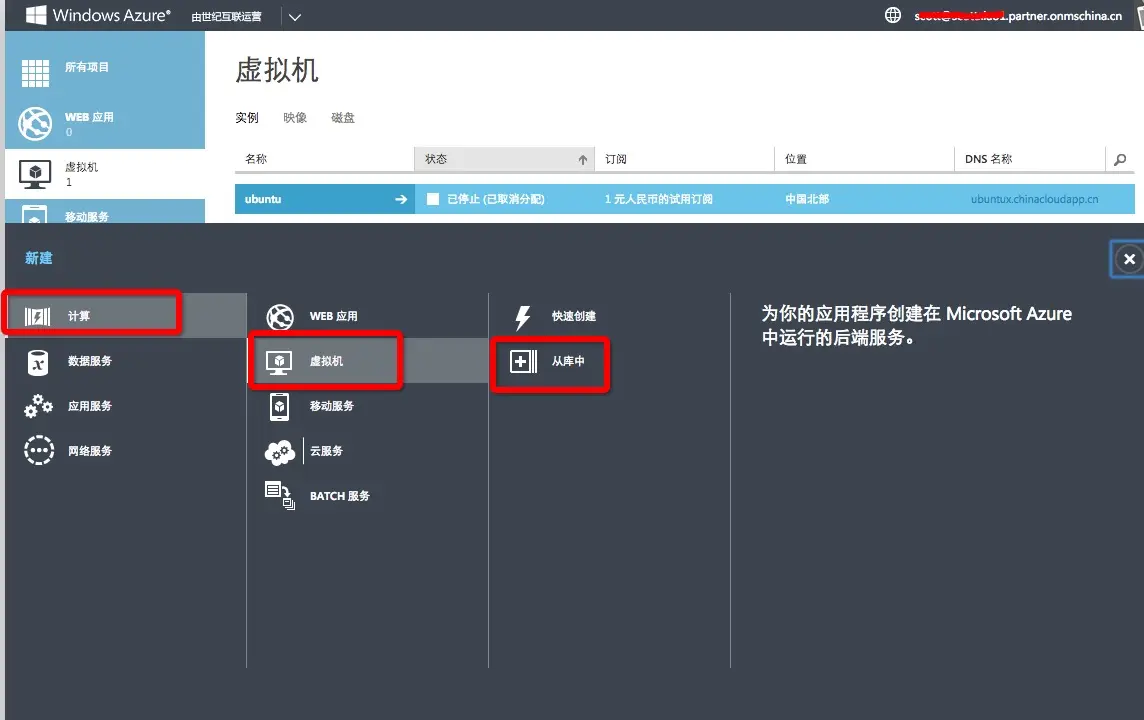Image resolution: width=1144 pixels, height=720 pixels.
Task: Select 所有项目 grid icon in sidebar
Action: 35,73
